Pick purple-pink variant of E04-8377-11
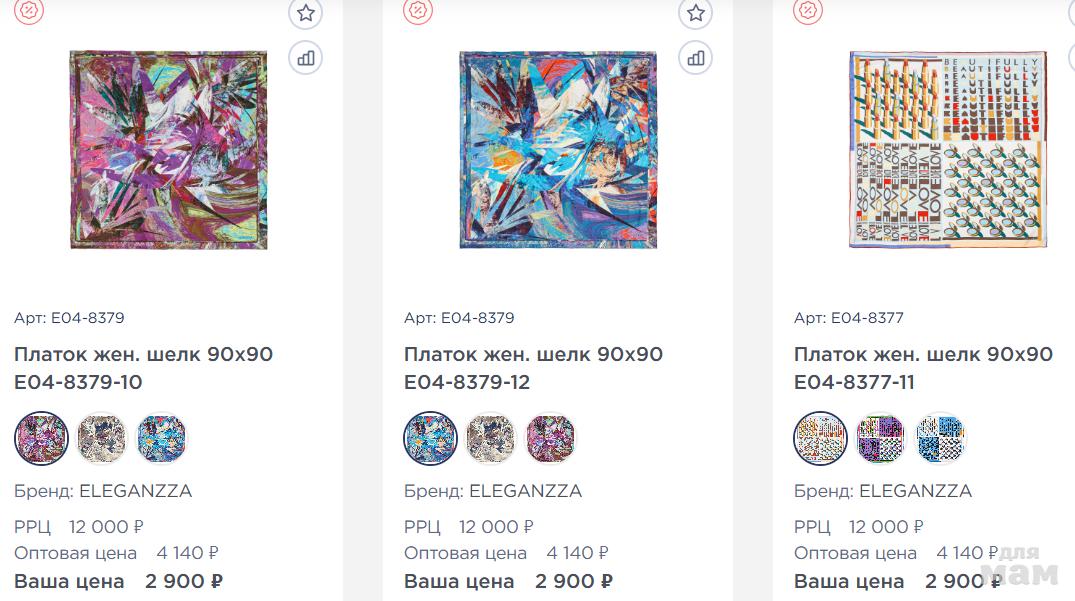Viewport: 1075px width, 601px height. tap(880, 438)
